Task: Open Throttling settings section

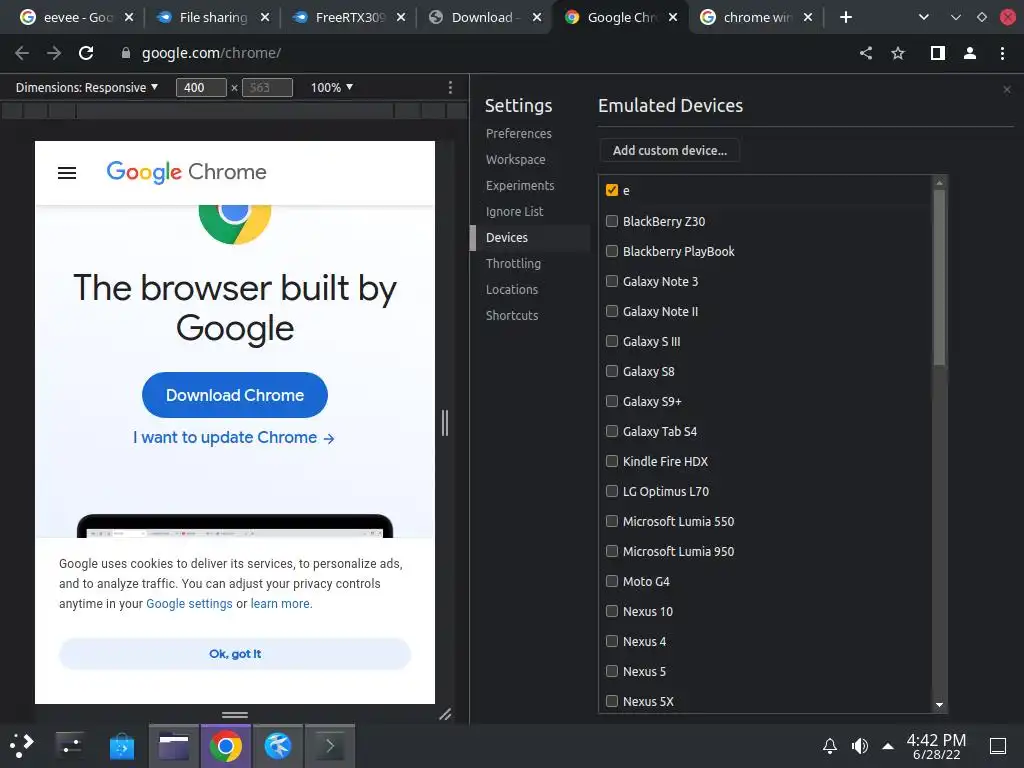Action: (x=513, y=263)
